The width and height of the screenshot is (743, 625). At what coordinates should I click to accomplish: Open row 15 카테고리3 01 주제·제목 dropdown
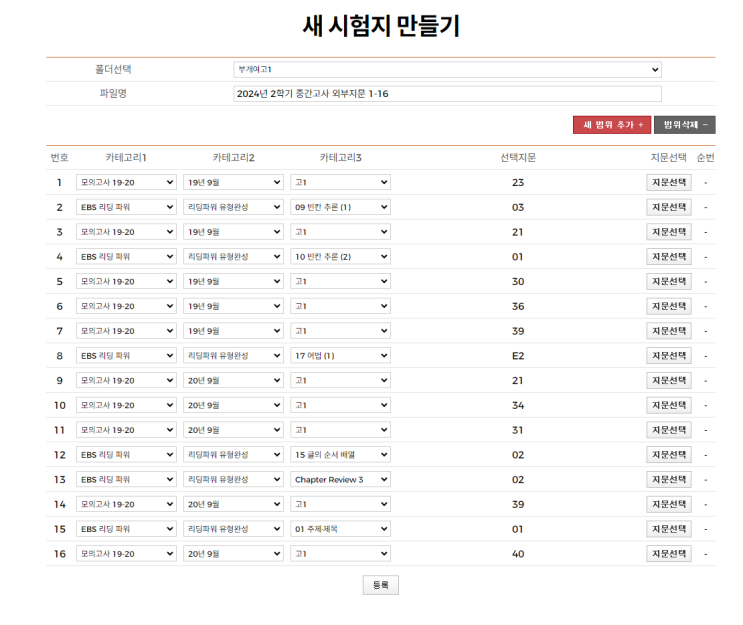click(340, 529)
